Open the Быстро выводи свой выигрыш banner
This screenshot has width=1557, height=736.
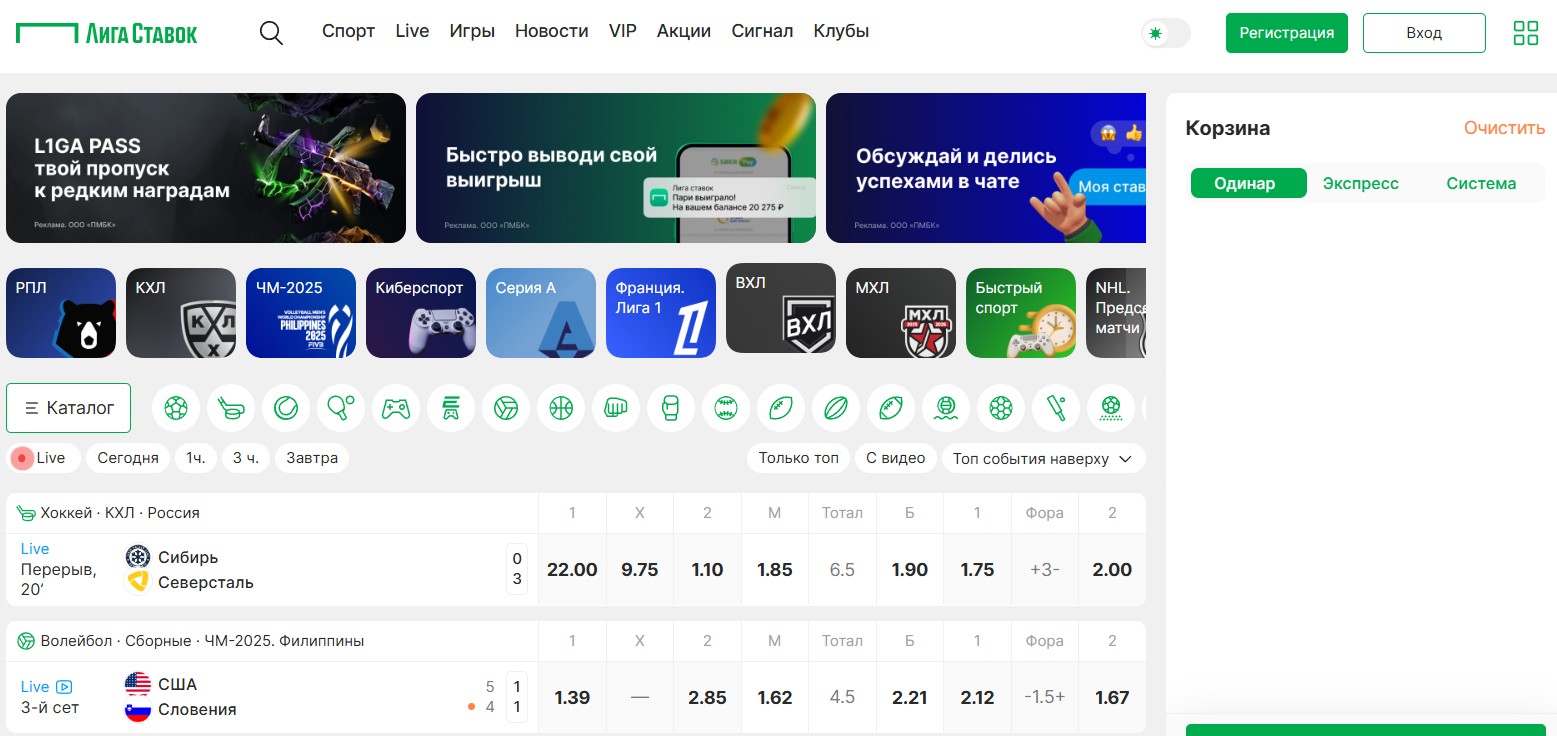pos(616,168)
